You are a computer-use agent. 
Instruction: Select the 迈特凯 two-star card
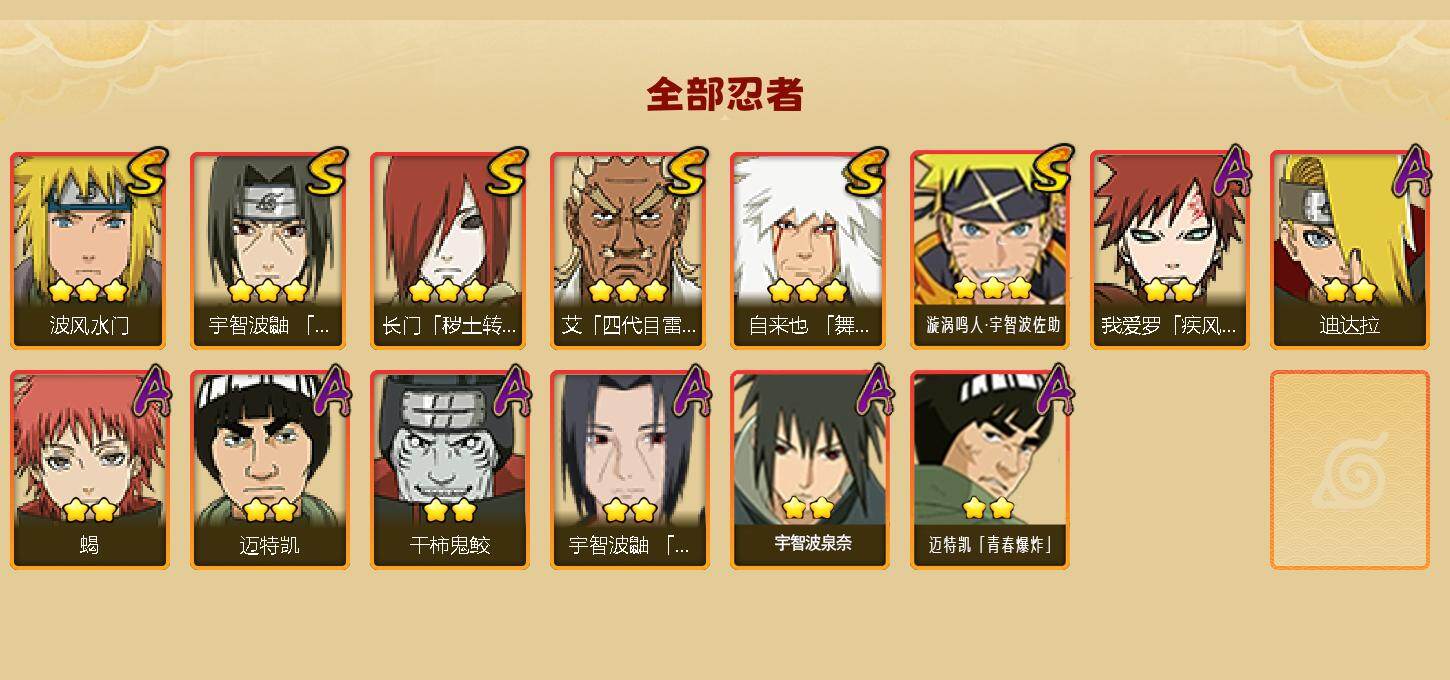pos(270,470)
